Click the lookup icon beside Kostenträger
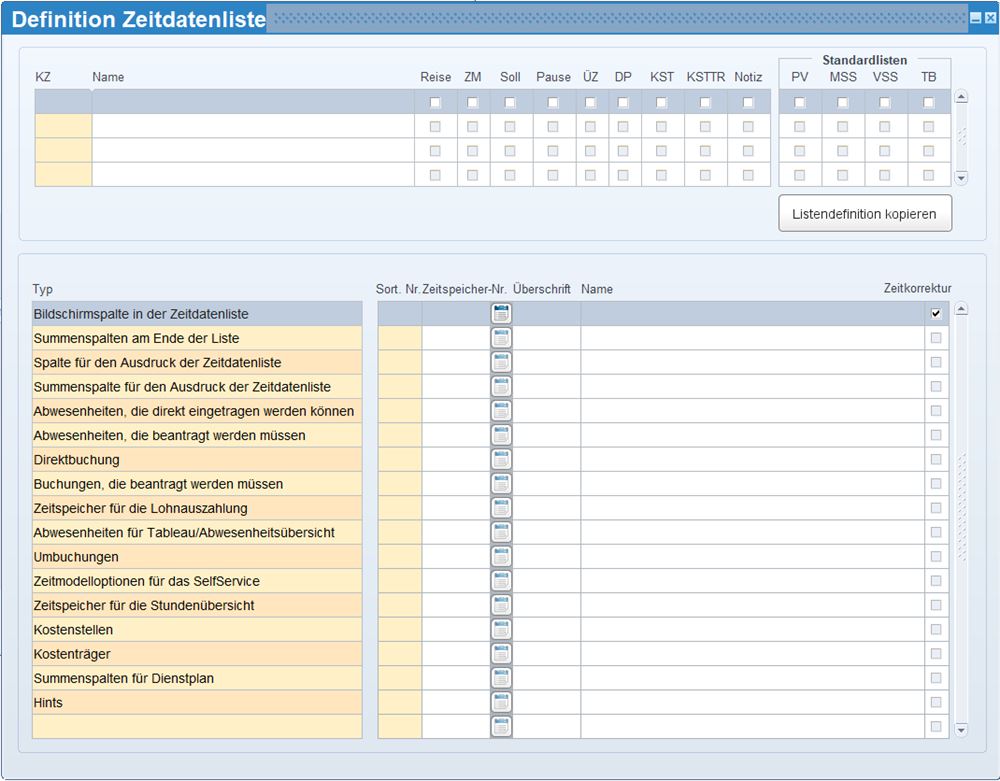Screen dimensions: 1000x781 click(x=501, y=653)
